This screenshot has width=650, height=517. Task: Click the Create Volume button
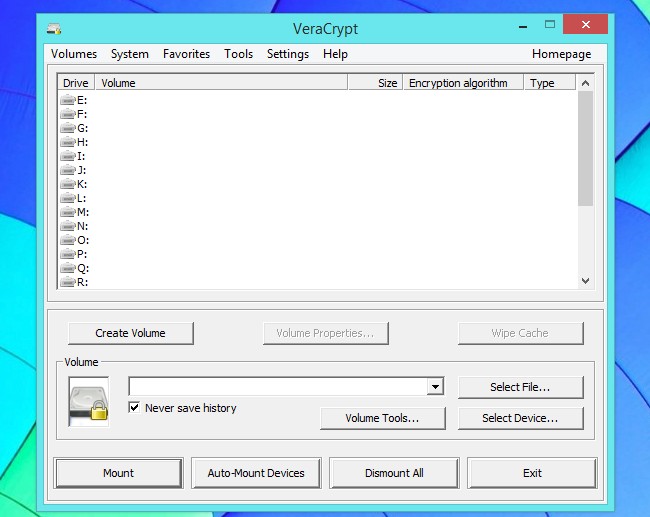pos(131,333)
